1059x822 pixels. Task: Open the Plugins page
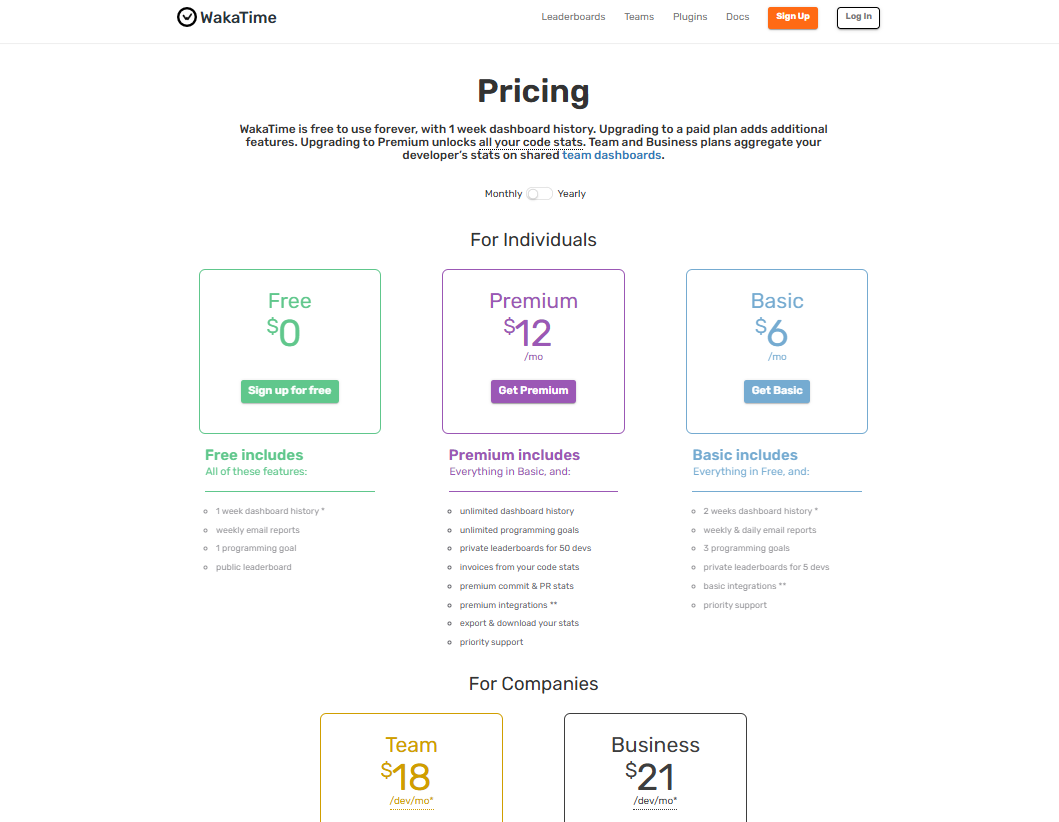690,16
